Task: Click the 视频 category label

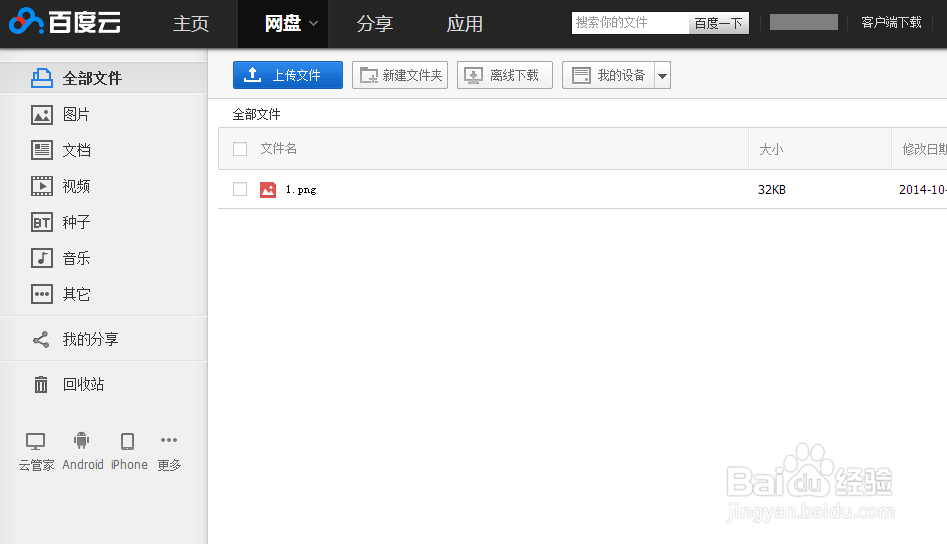Action: tap(76, 186)
